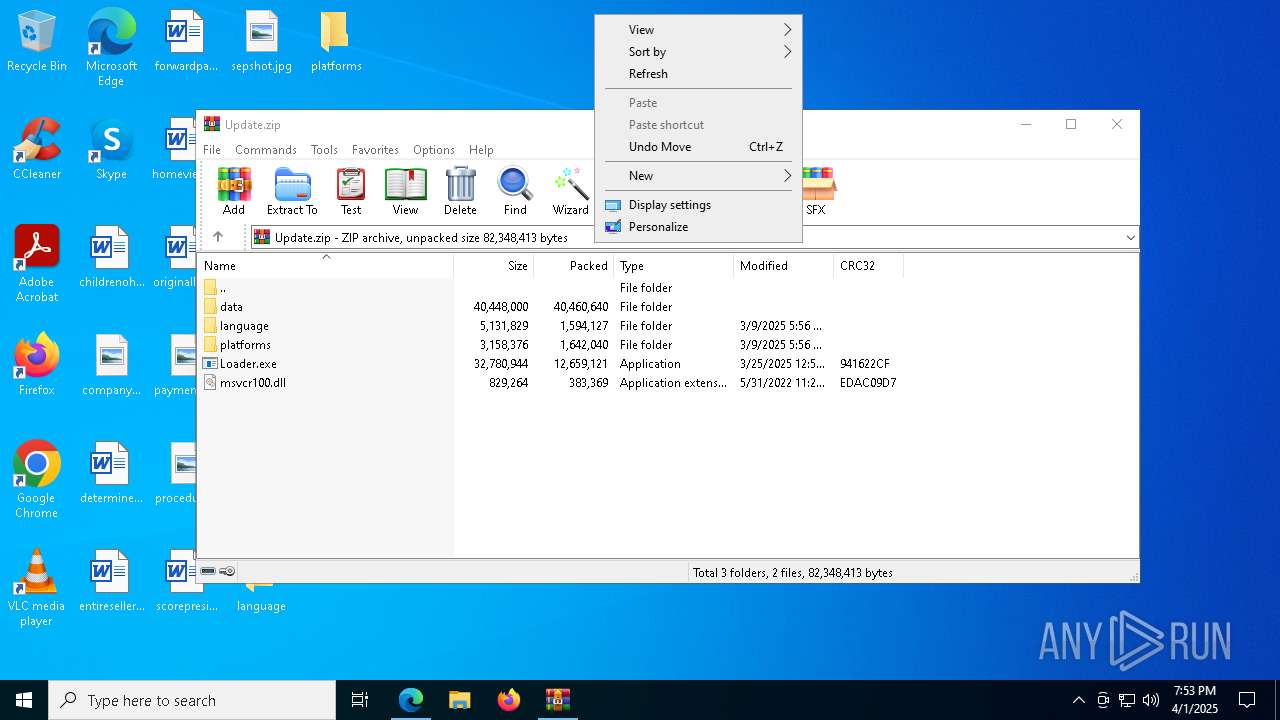Click WinRAR icon in the taskbar

(557, 700)
